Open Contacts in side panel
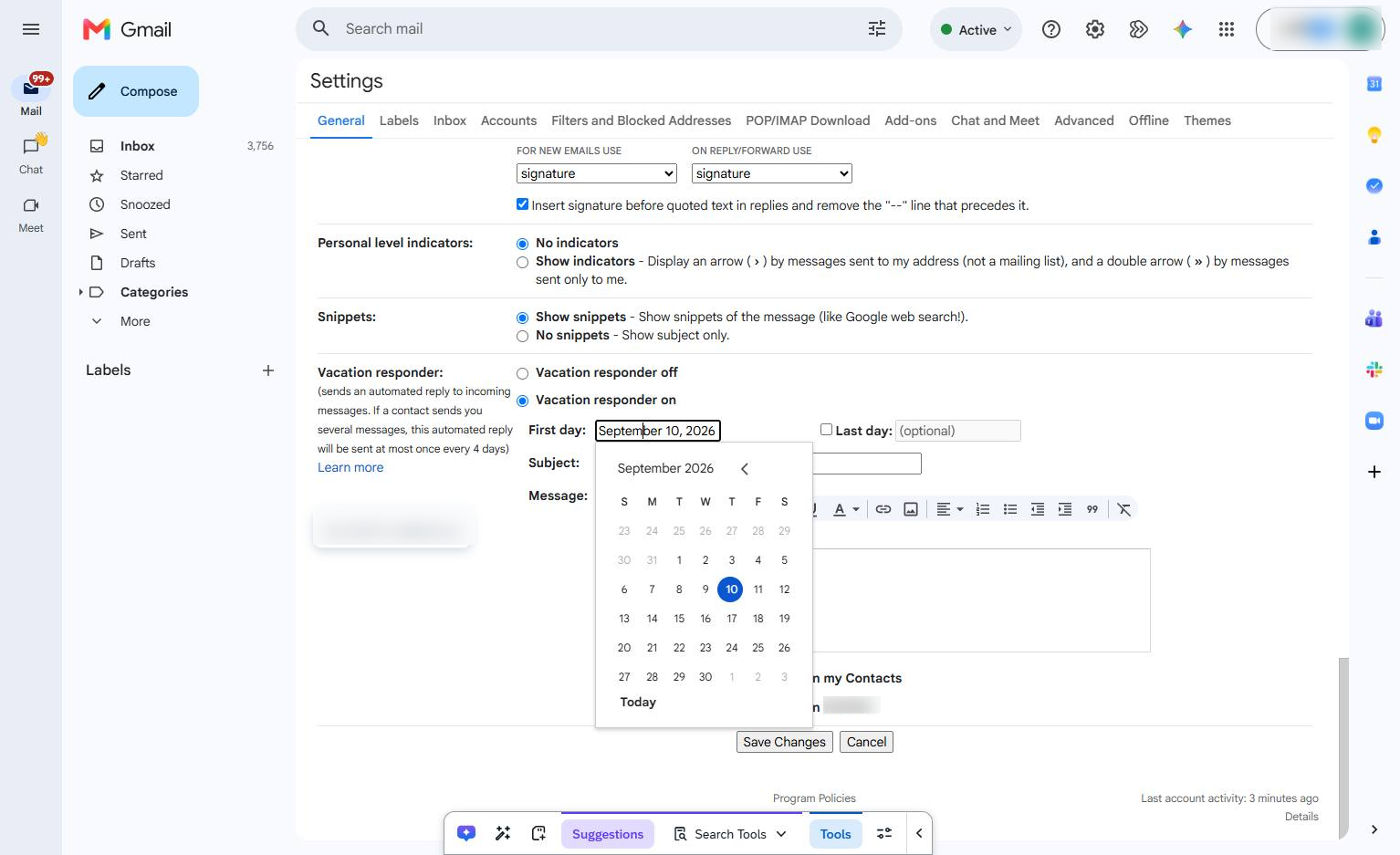1400x855 pixels. [1374, 237]
